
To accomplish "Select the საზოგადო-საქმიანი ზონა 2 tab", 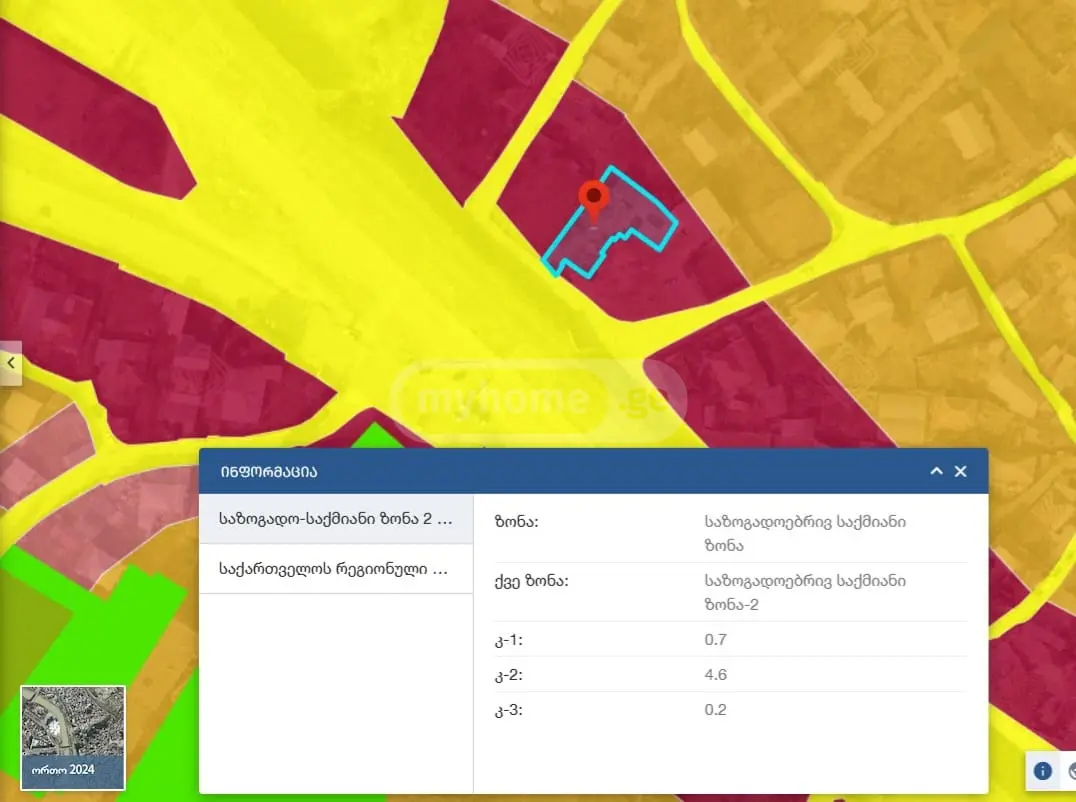I will pyautogui.click(x=336, y=519).
